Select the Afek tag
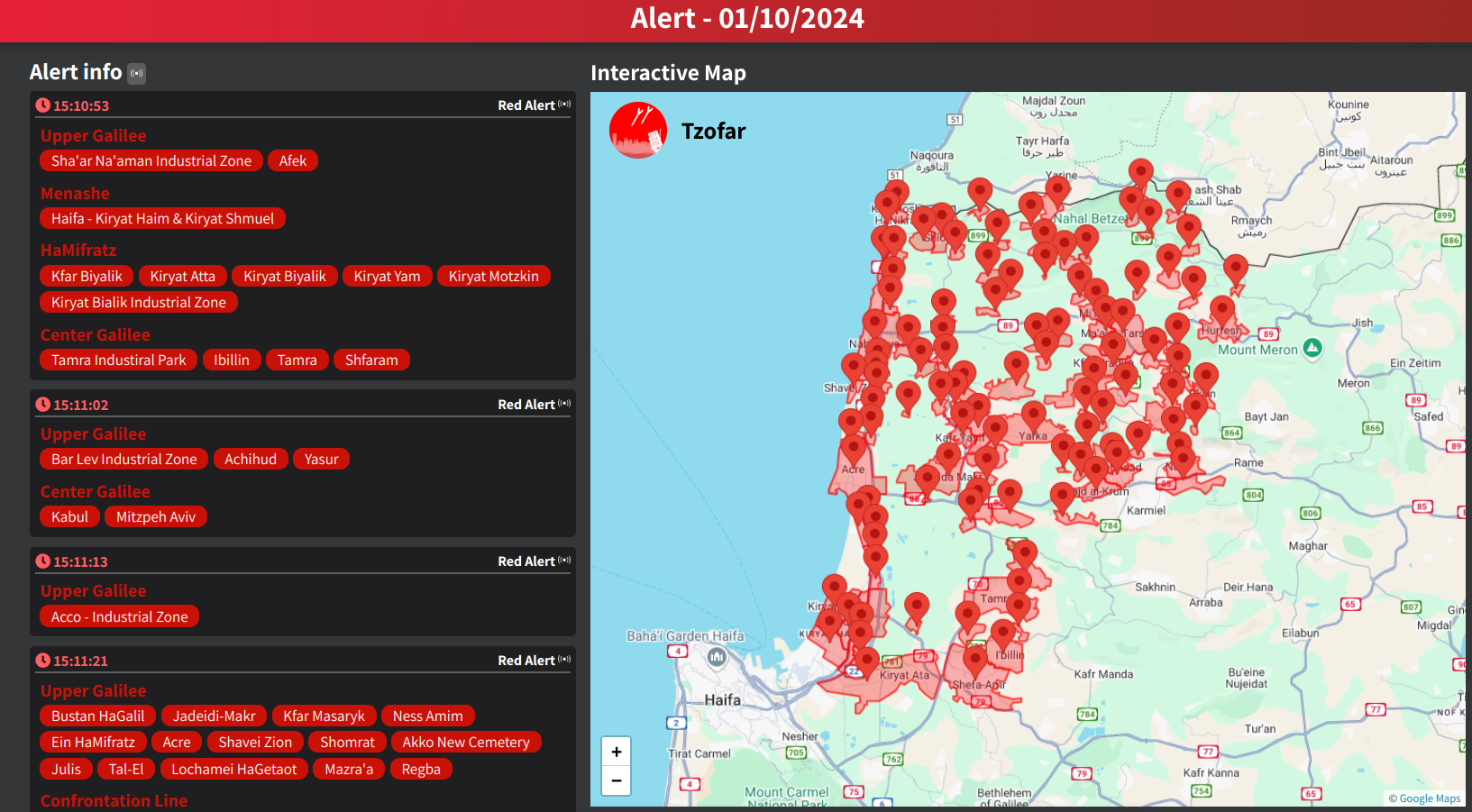 pyautogui.click(x=293, y=160)
